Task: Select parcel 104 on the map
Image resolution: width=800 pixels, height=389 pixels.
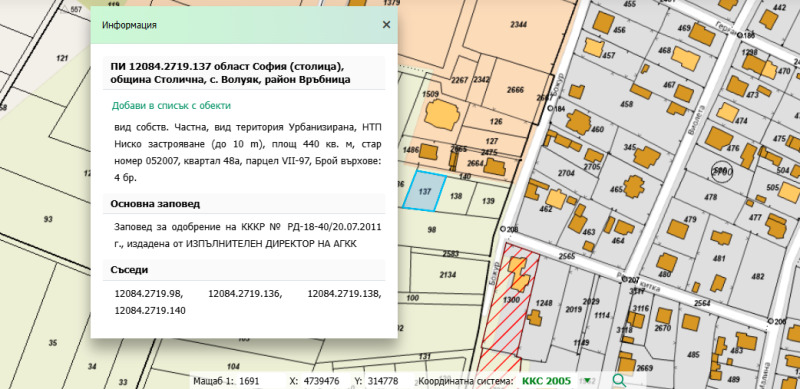Action: 233,367
